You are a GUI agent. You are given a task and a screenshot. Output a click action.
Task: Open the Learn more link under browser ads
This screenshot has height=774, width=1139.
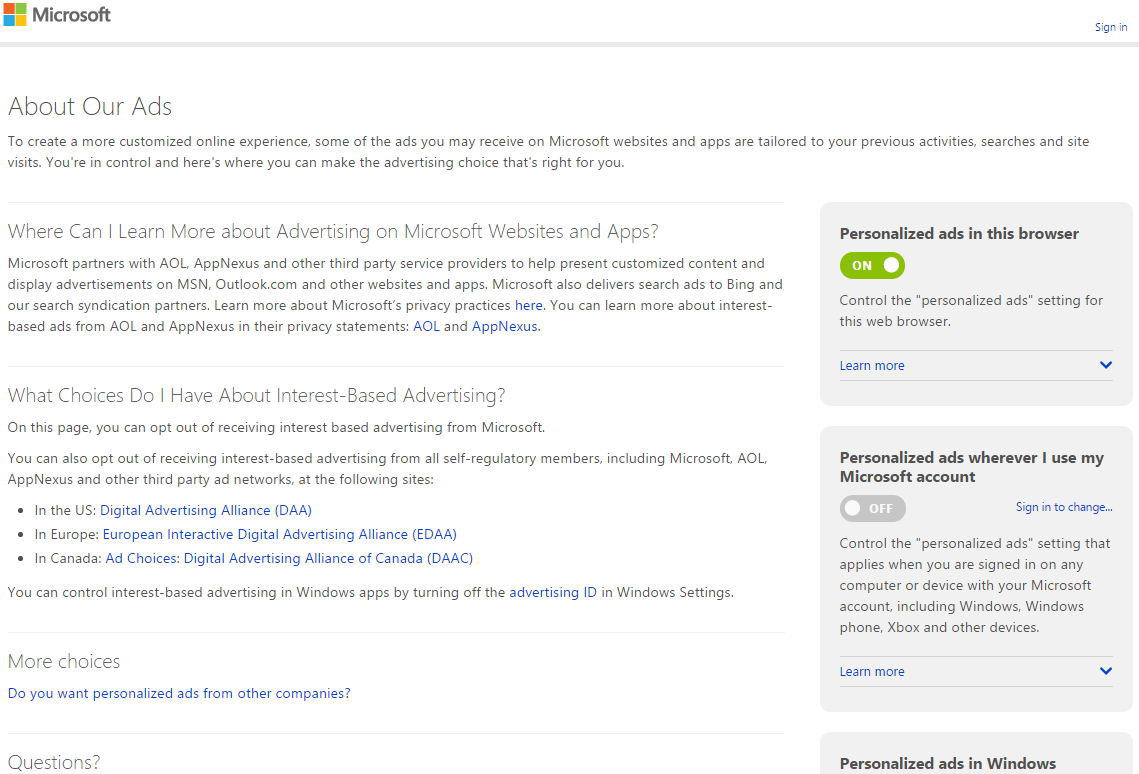(872, 365)
